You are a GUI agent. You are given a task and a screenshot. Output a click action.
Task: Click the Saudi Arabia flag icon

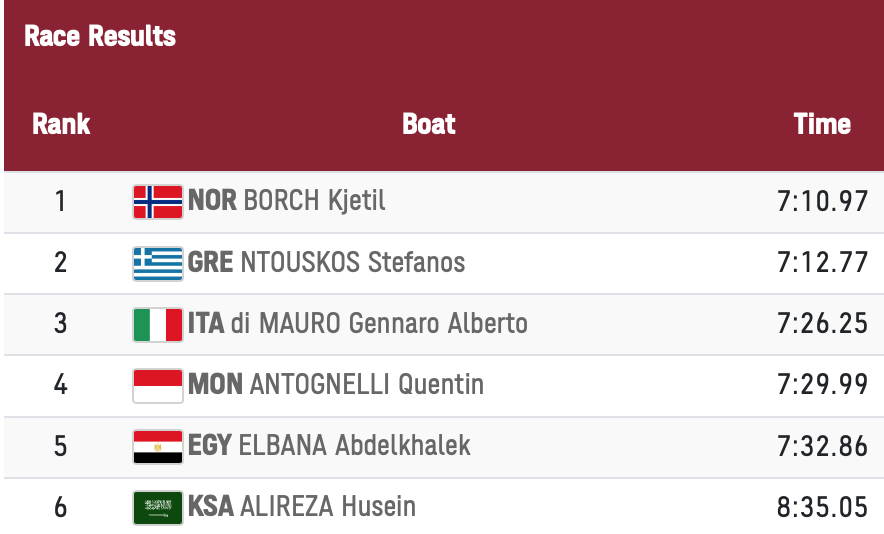pos(158,507)
